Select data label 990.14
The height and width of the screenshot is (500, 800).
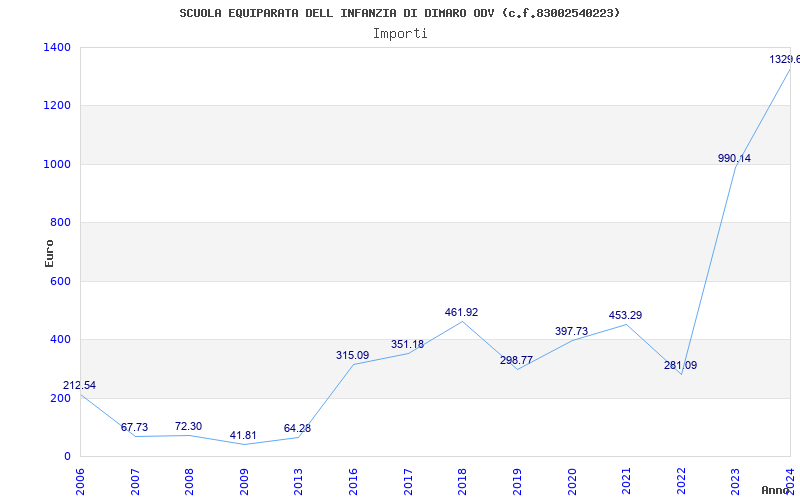click(734, 158)
